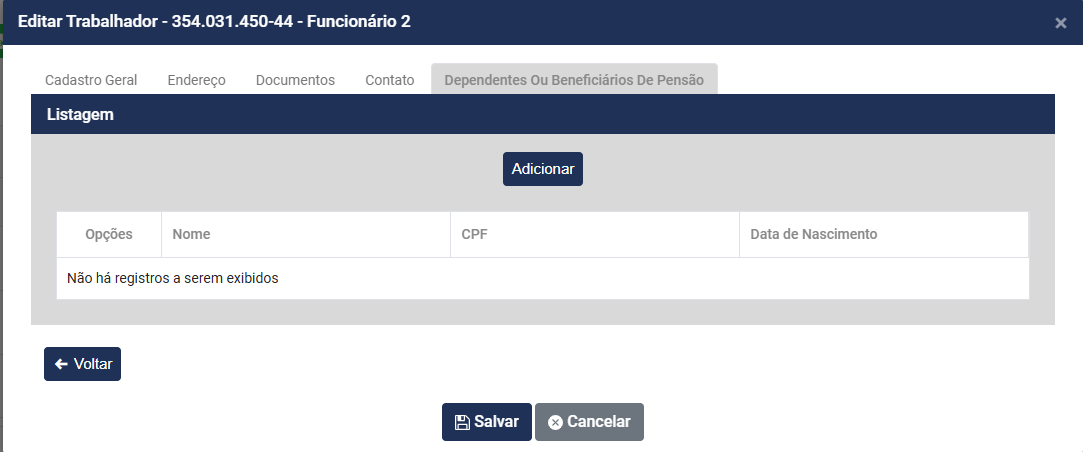The height and width of the screenshot is (452, 1083).
Task: Click the Voltar button text
Action: pos(93,364)
